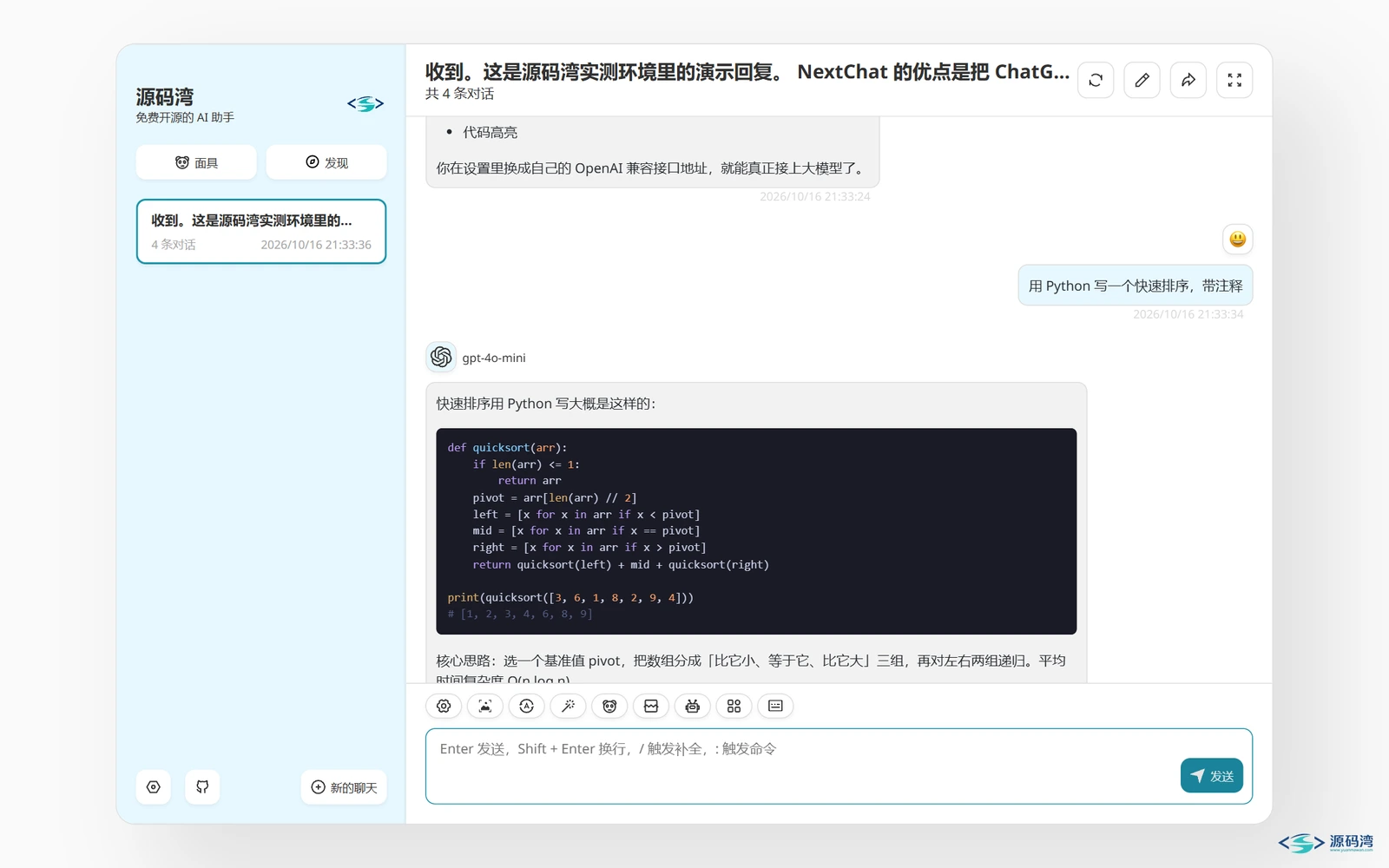
Task: Click the timestamp 2026/10/16 21:33:34
Action: tap(1188, 314)
